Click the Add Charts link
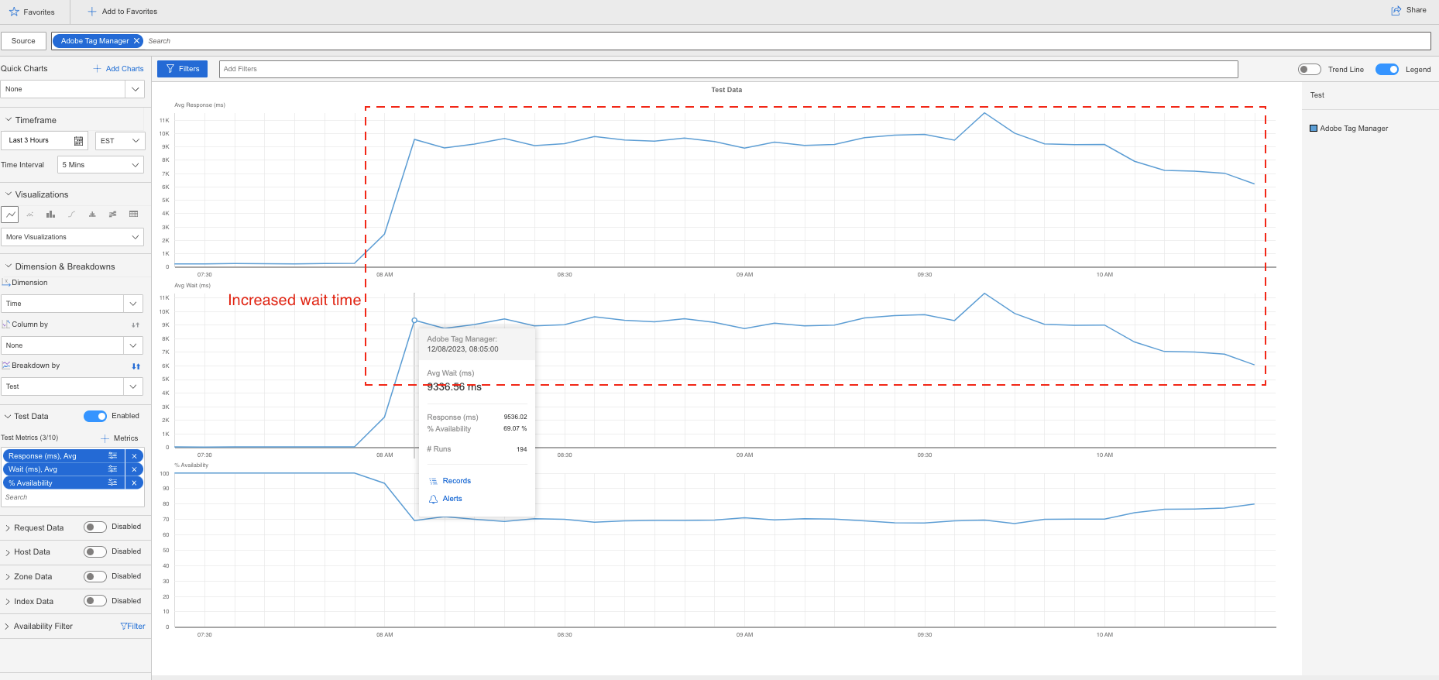1439x680 pixels. 118,68
